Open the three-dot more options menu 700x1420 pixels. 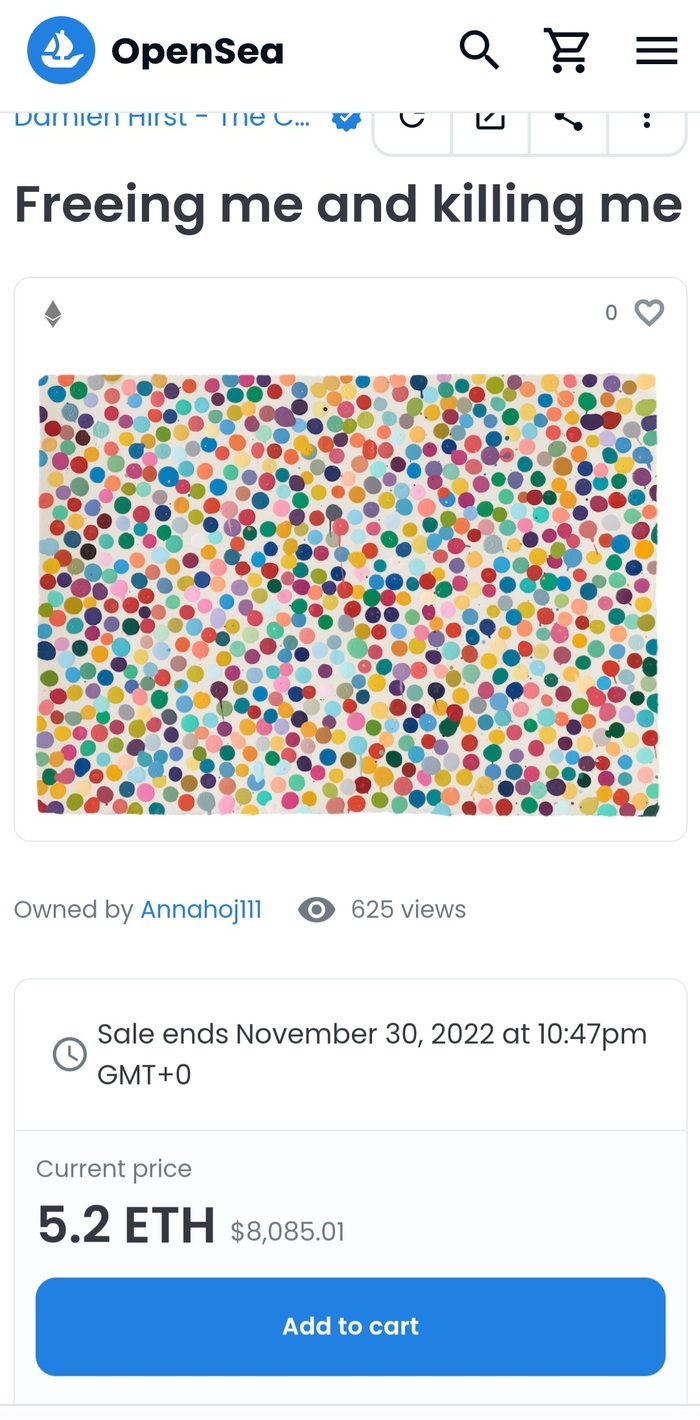click(x=647, y=122)
